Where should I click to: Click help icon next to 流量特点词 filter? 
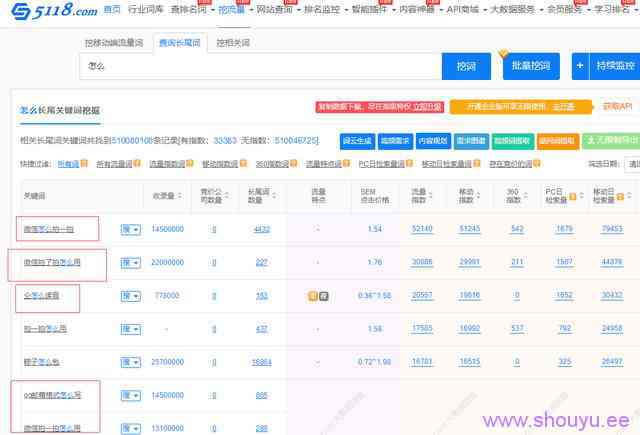[346, 164]
